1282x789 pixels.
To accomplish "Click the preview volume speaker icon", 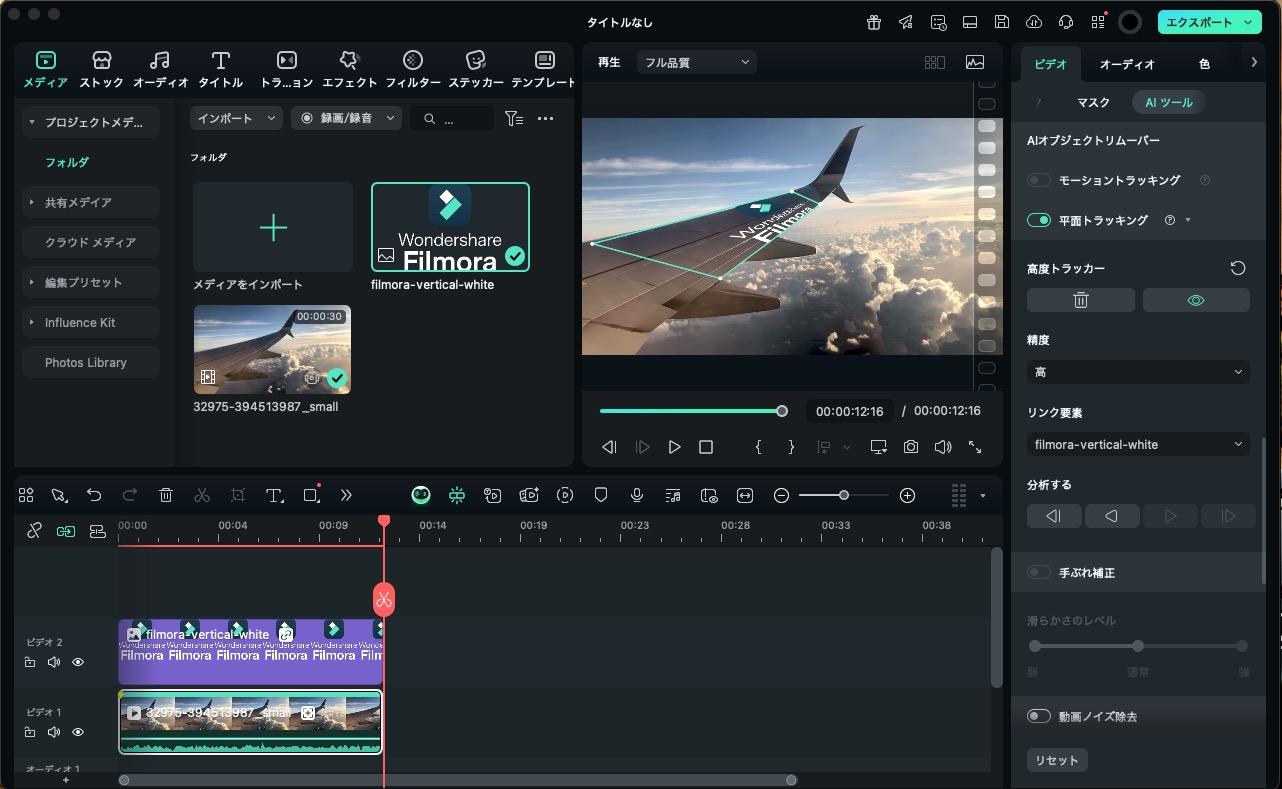I will pos(942,447).
